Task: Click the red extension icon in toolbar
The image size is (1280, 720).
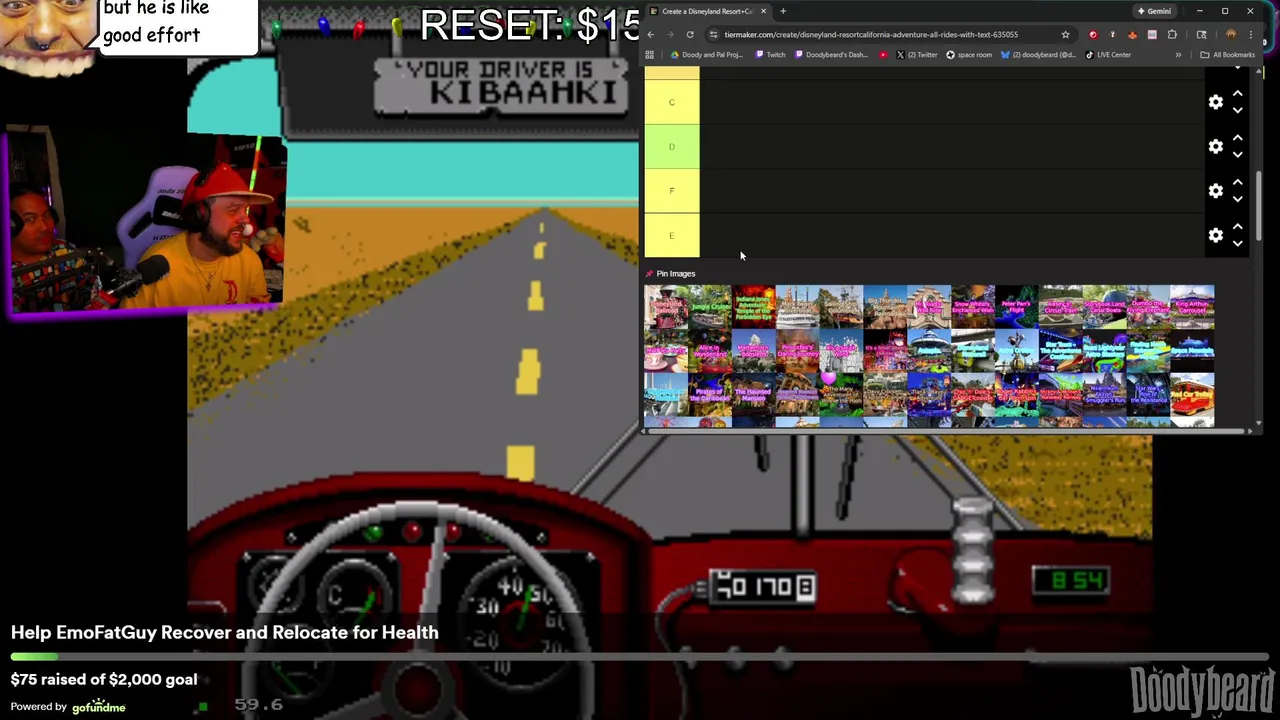Action: click(x=1093, y=34)
